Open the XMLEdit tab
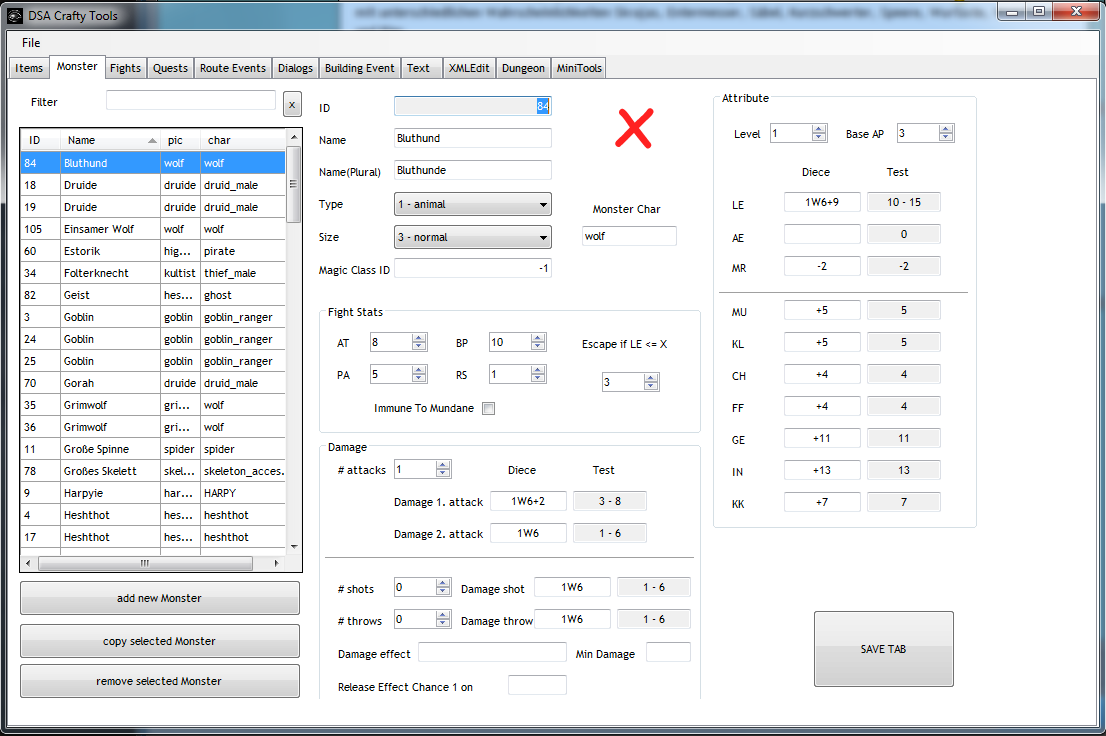The image size is (1106, 736). click(469, 68)
